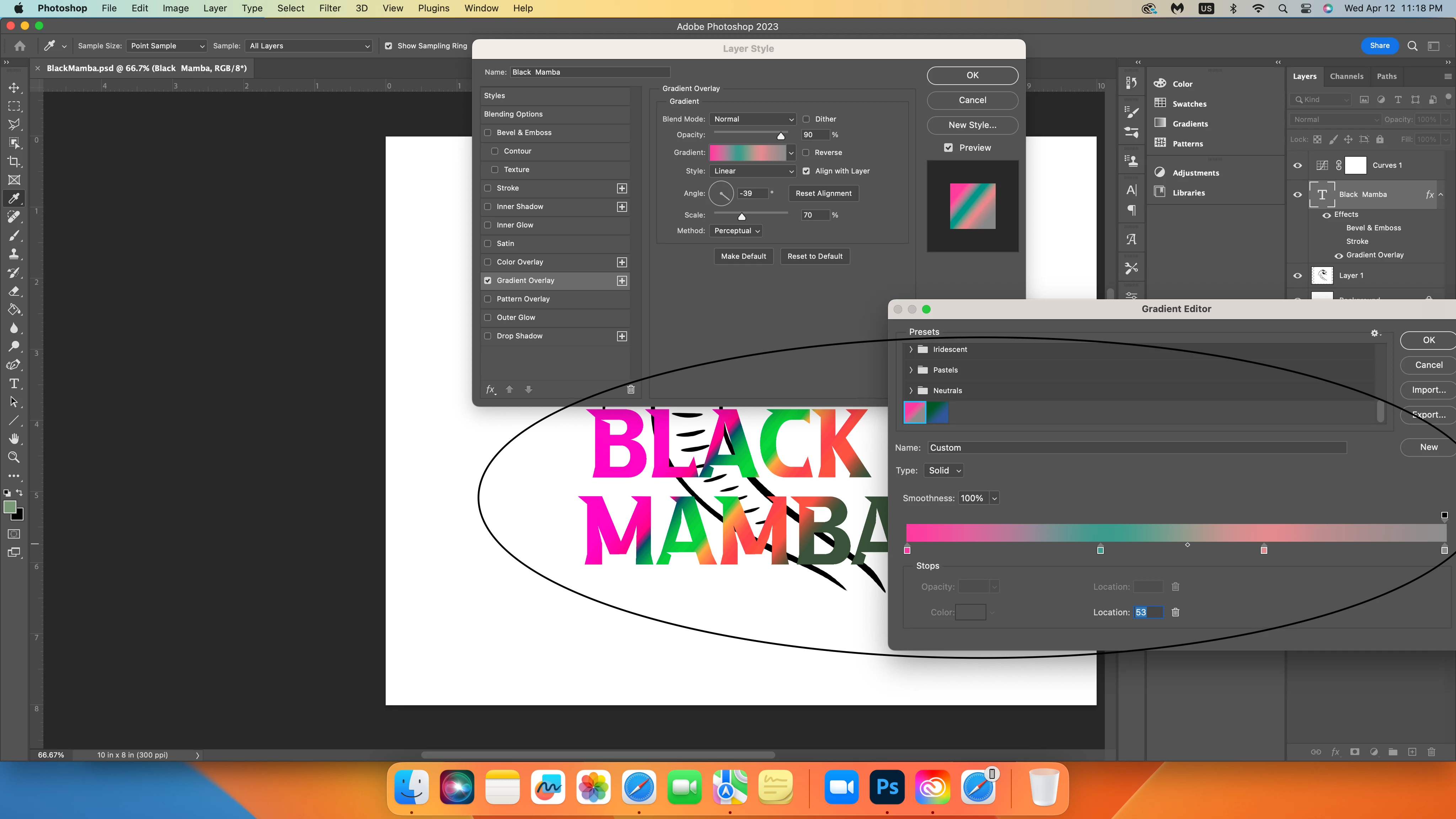1456x819 pixels.
Task: Open the Method Perceptual dropdown
Action: (736, 231)
